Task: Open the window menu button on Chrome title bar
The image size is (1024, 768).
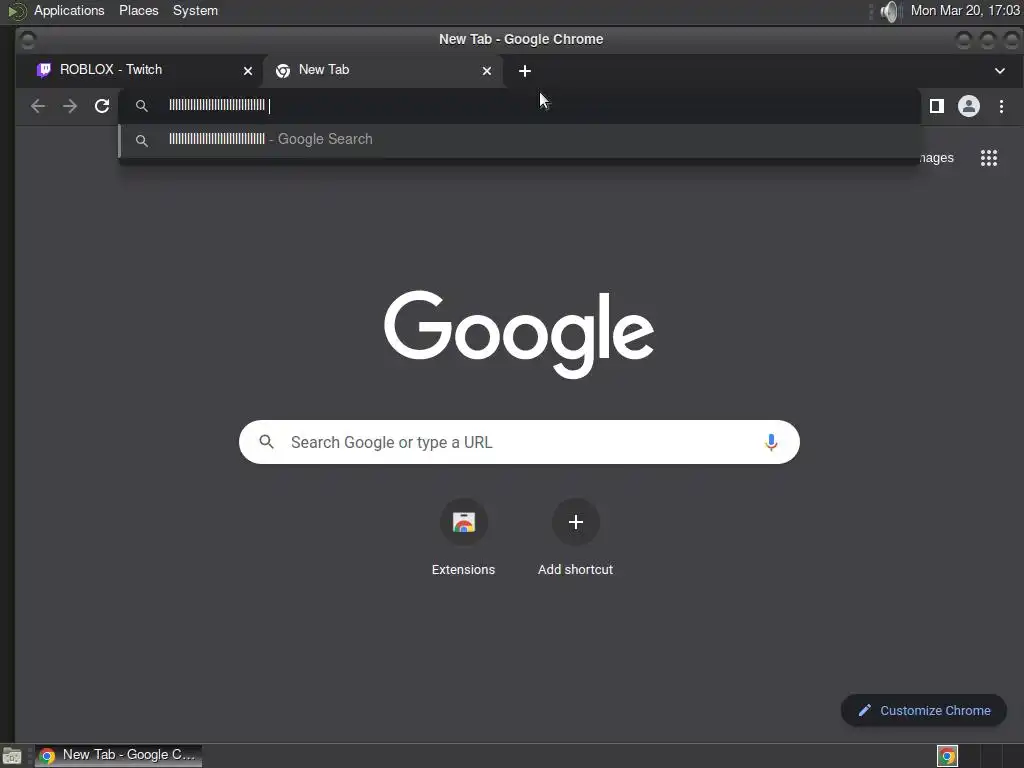Action: 27,40
